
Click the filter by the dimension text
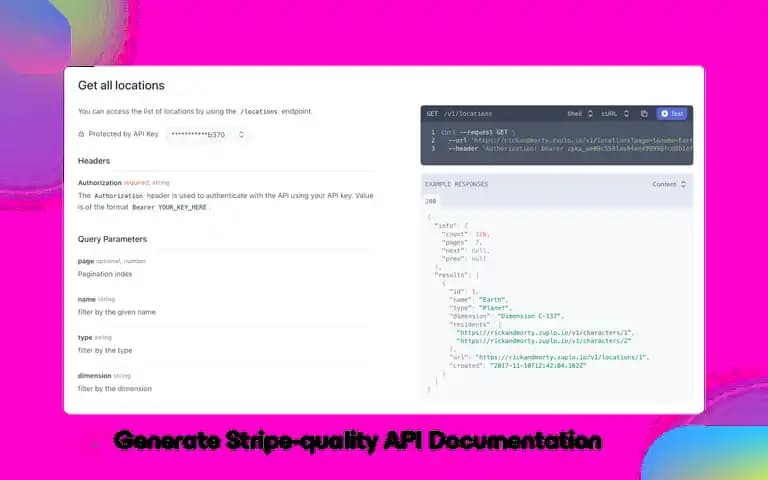[115, 388]
